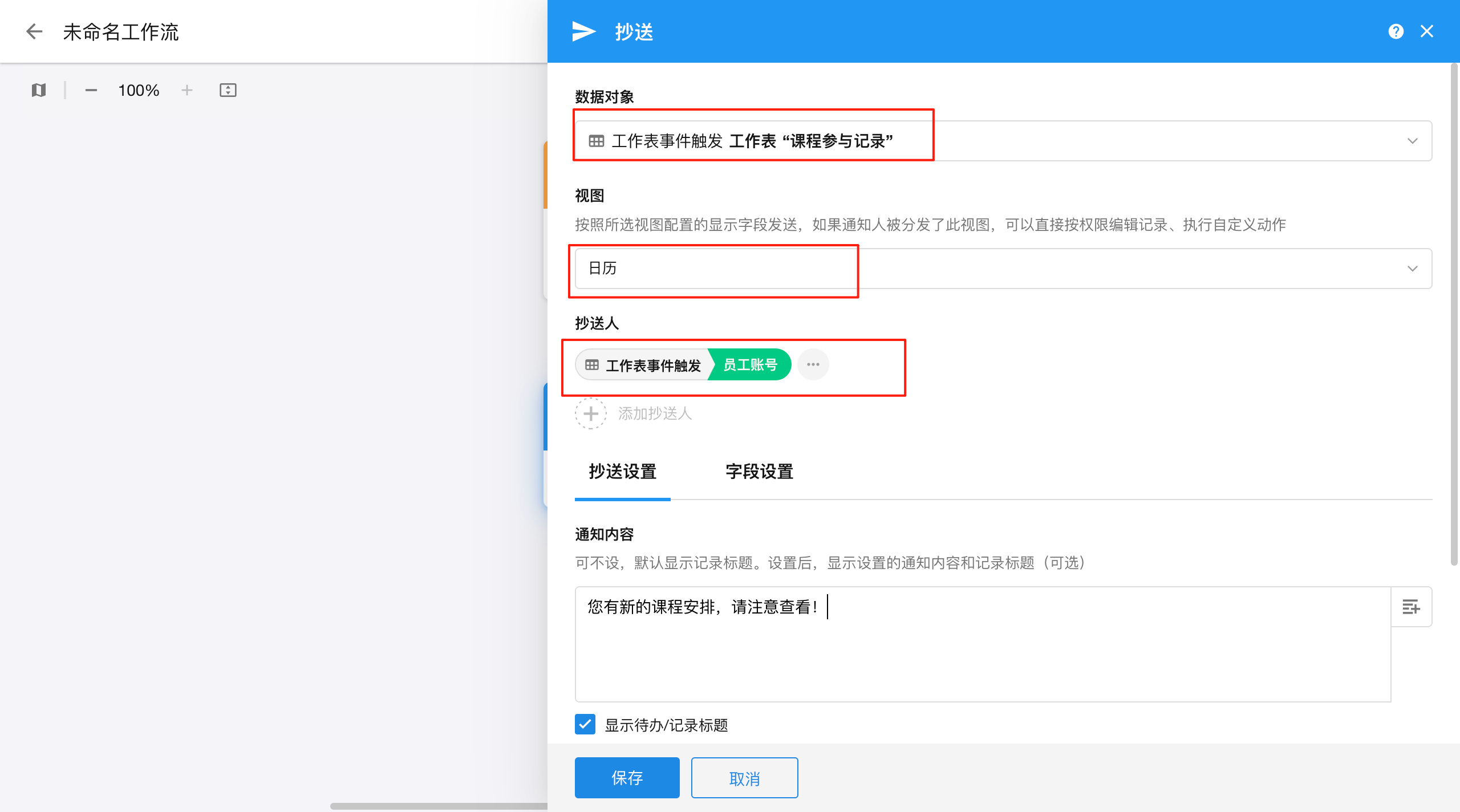The height and width of the screenshot is (812, 1460).
Task: Go back with the left arrow icon
Action: click(34, 31)
